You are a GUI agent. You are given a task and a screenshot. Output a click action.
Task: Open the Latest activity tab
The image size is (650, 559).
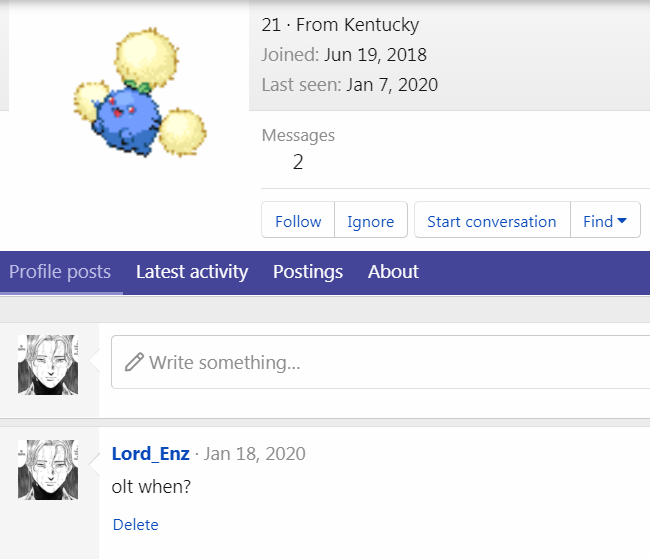click(x=192, y=272)
